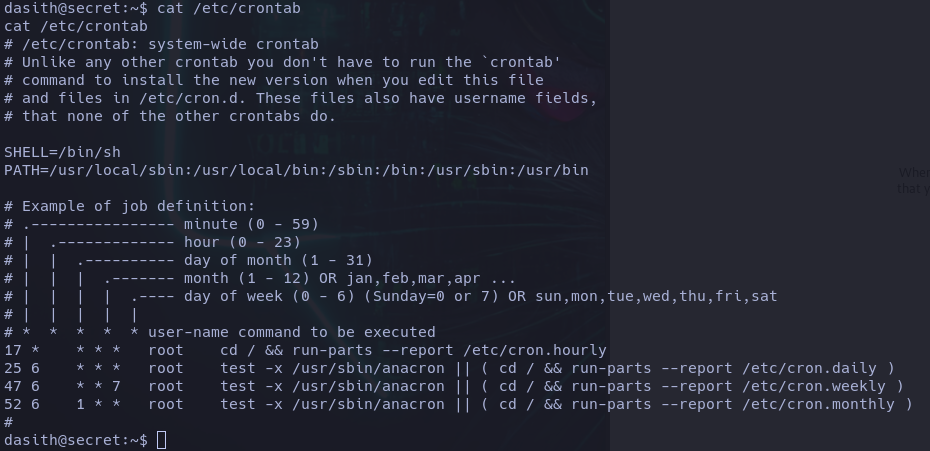Click "# Example of job definition:" comment
Viewport: 930px width, 451px height.
tap(129, 206)
